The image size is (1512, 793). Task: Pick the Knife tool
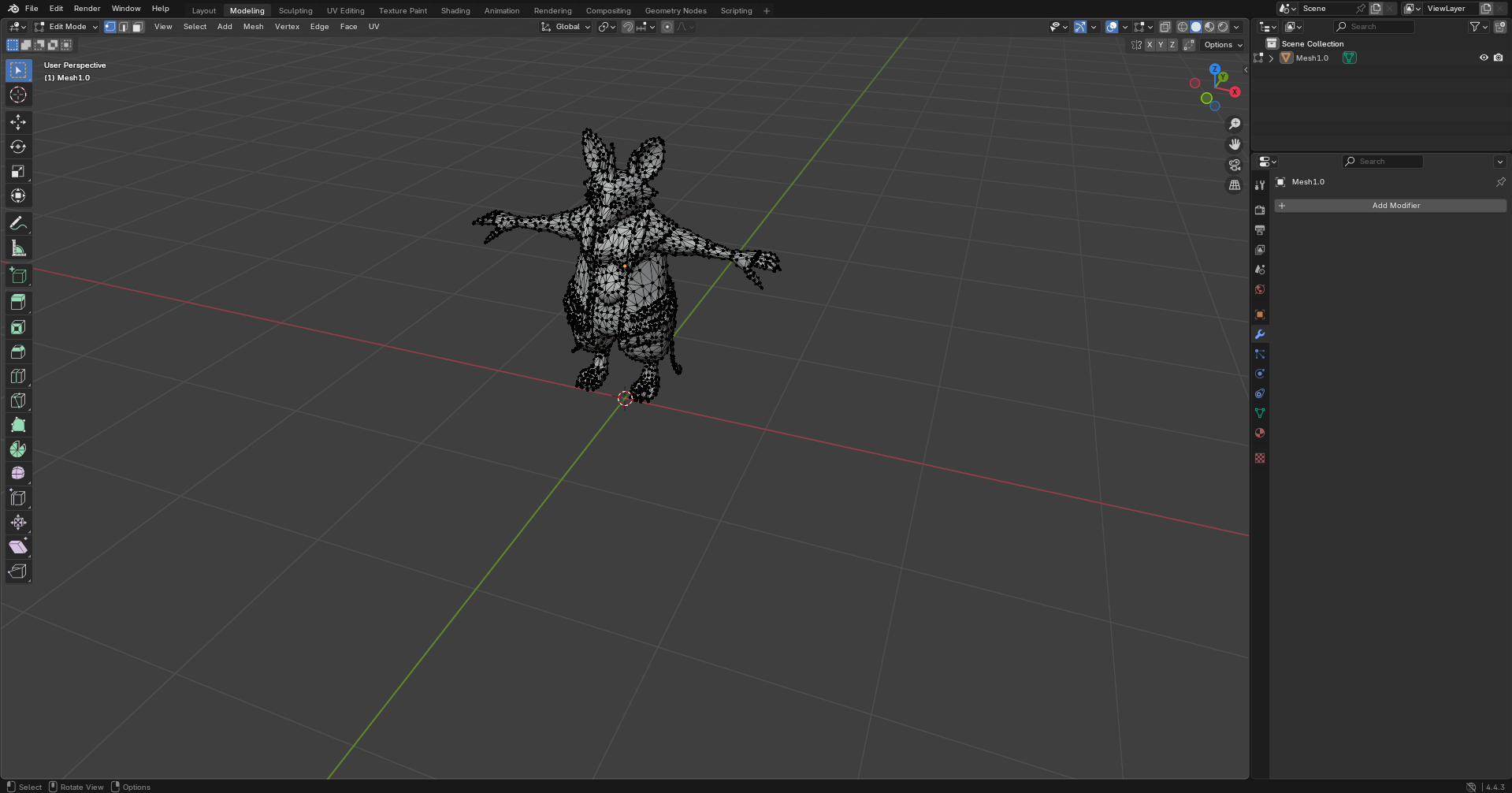(18, 400)
